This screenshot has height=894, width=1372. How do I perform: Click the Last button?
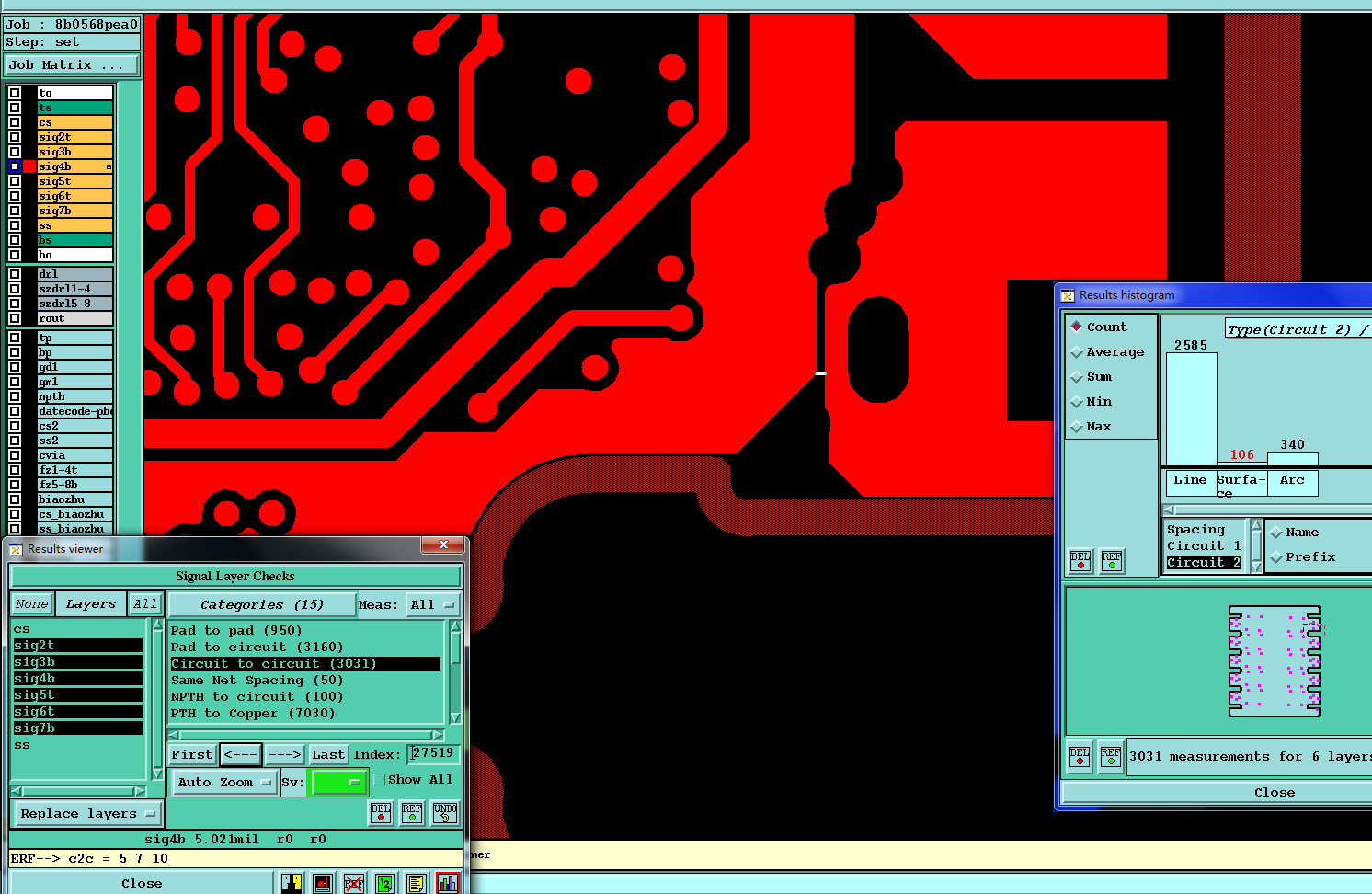[328, 754]
